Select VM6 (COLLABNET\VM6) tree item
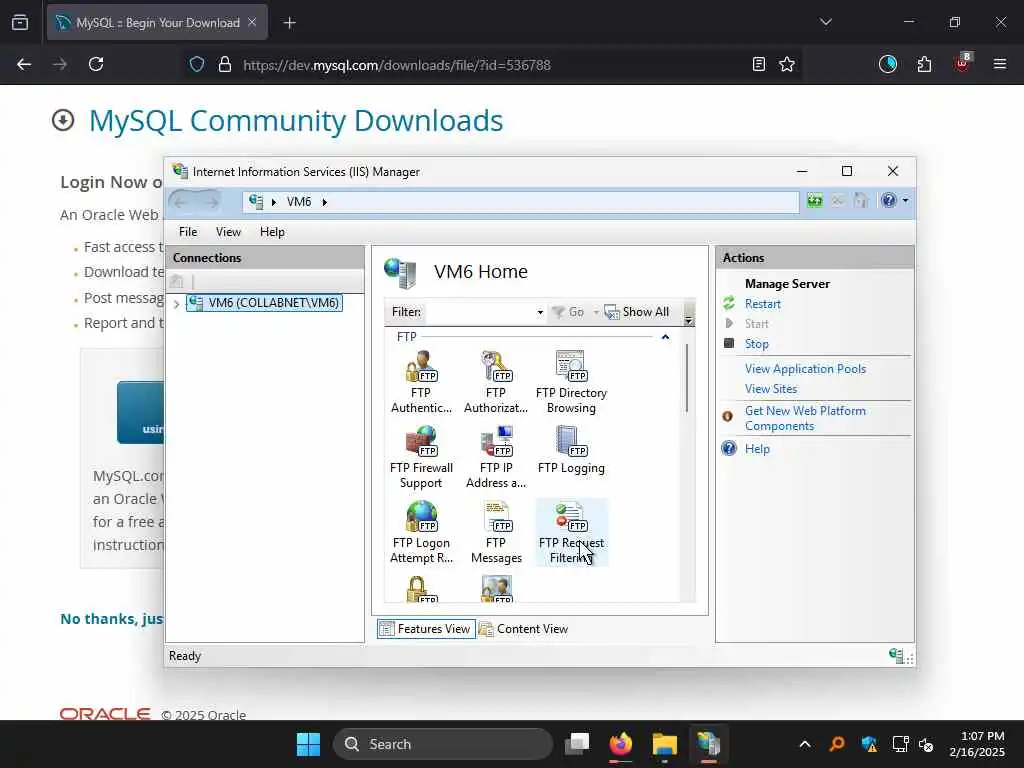The height and width of the screenshot is (768, 1024). pyautogui.click(x=264, y=303)
